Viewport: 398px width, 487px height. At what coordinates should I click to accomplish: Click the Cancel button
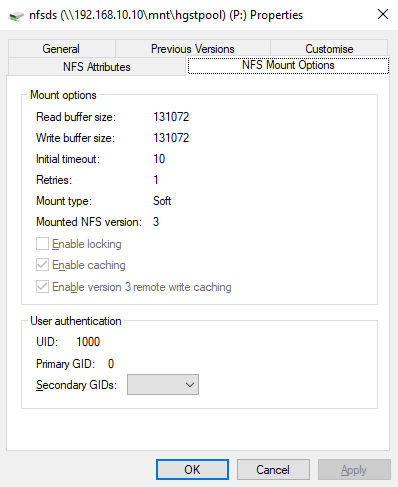273,470
